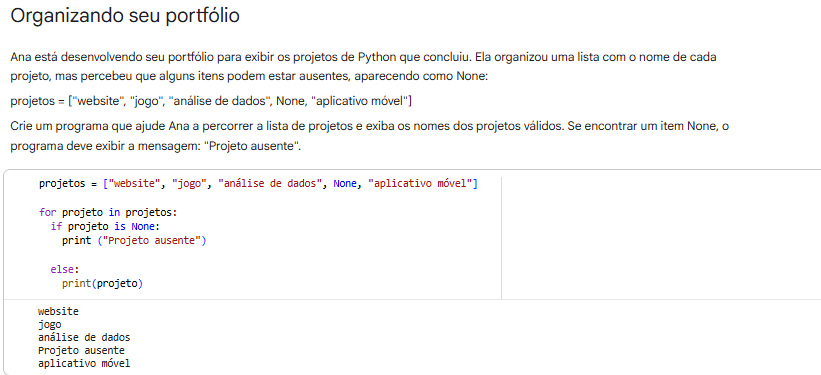Click code line "print(projeto)"
The image size is (821, 375).
102,283
